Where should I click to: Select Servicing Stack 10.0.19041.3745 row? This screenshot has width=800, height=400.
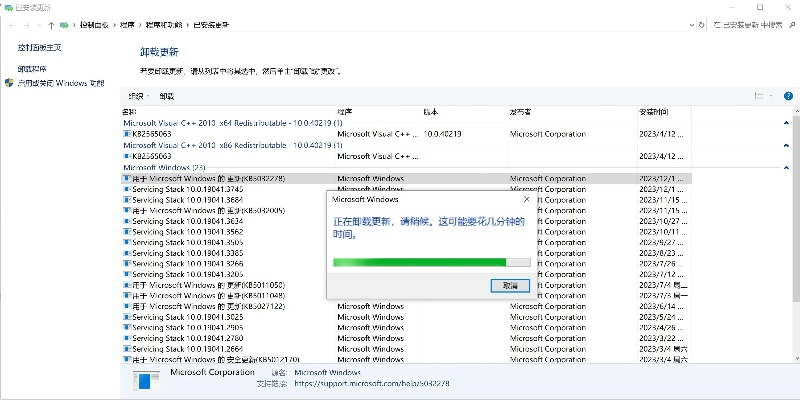tap(188, 189)
